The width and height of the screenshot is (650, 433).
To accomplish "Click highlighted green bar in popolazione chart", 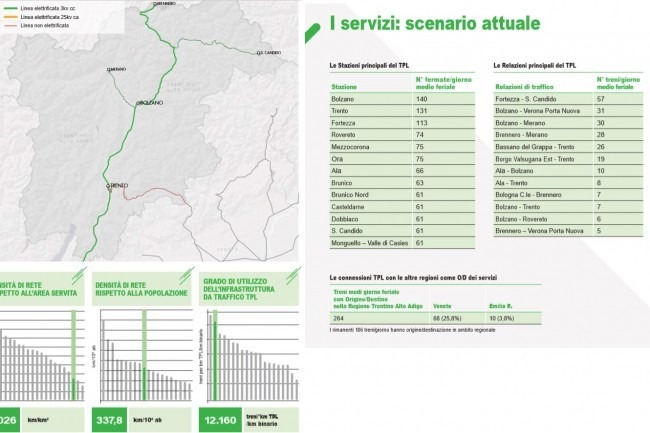I will [x=144, y=384].
